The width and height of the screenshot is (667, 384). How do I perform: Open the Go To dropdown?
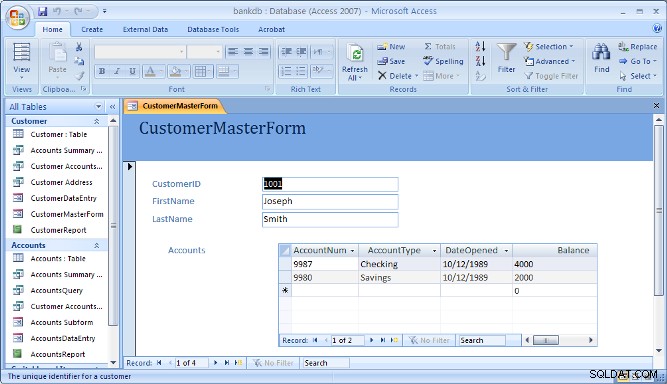coord(638,61)
